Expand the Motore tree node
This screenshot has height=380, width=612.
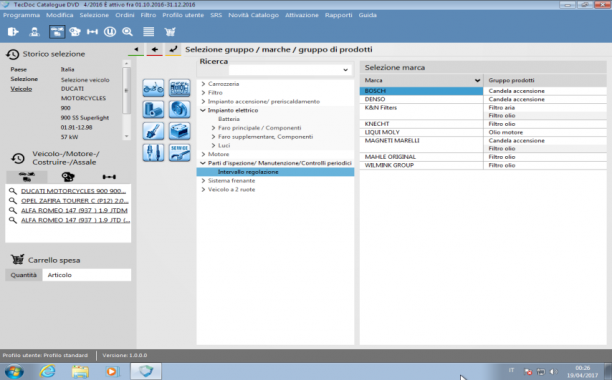tap(203, 154)
